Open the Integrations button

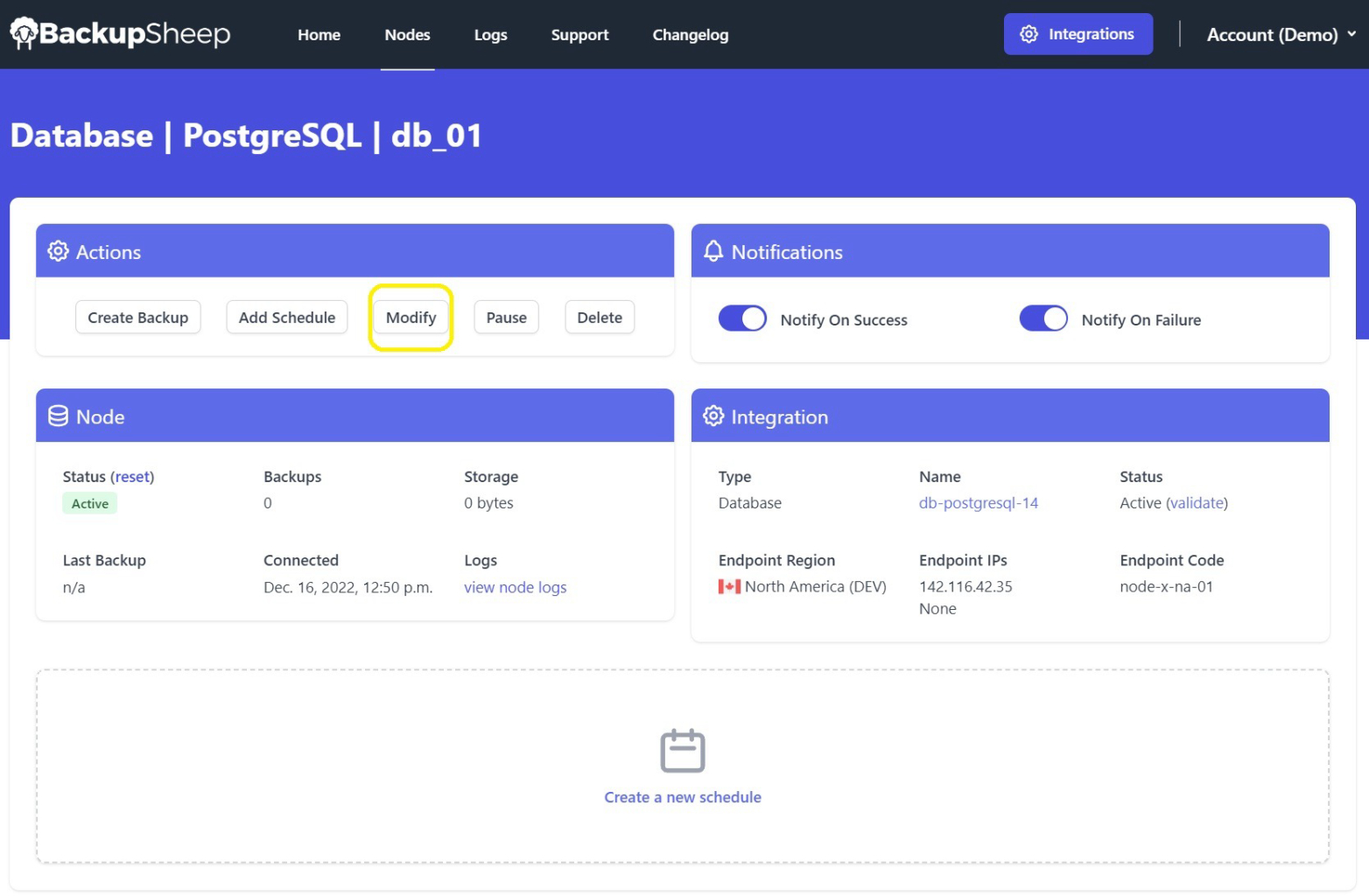(x=1078, y=34)
